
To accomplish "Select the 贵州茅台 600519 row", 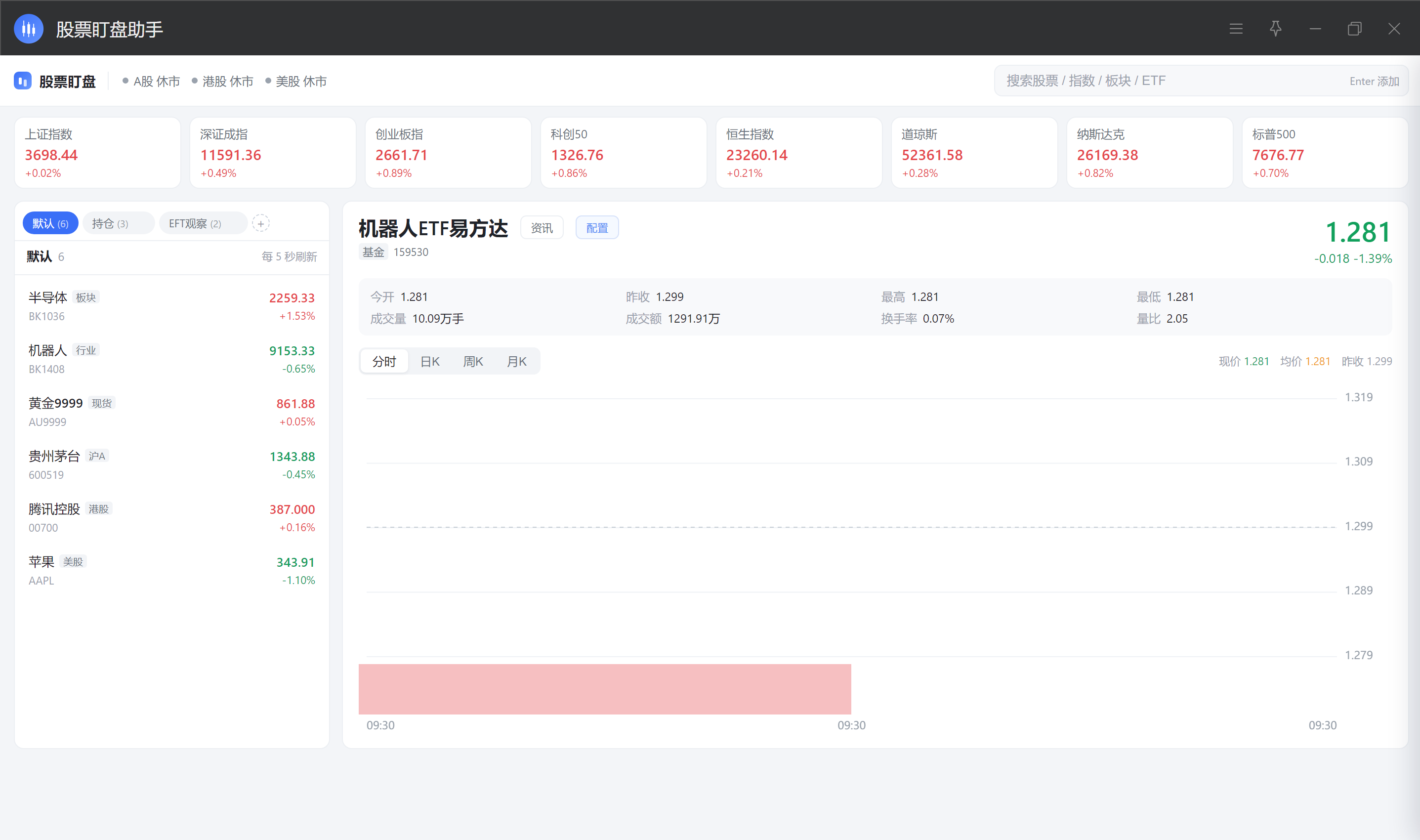I will (172, 464).
